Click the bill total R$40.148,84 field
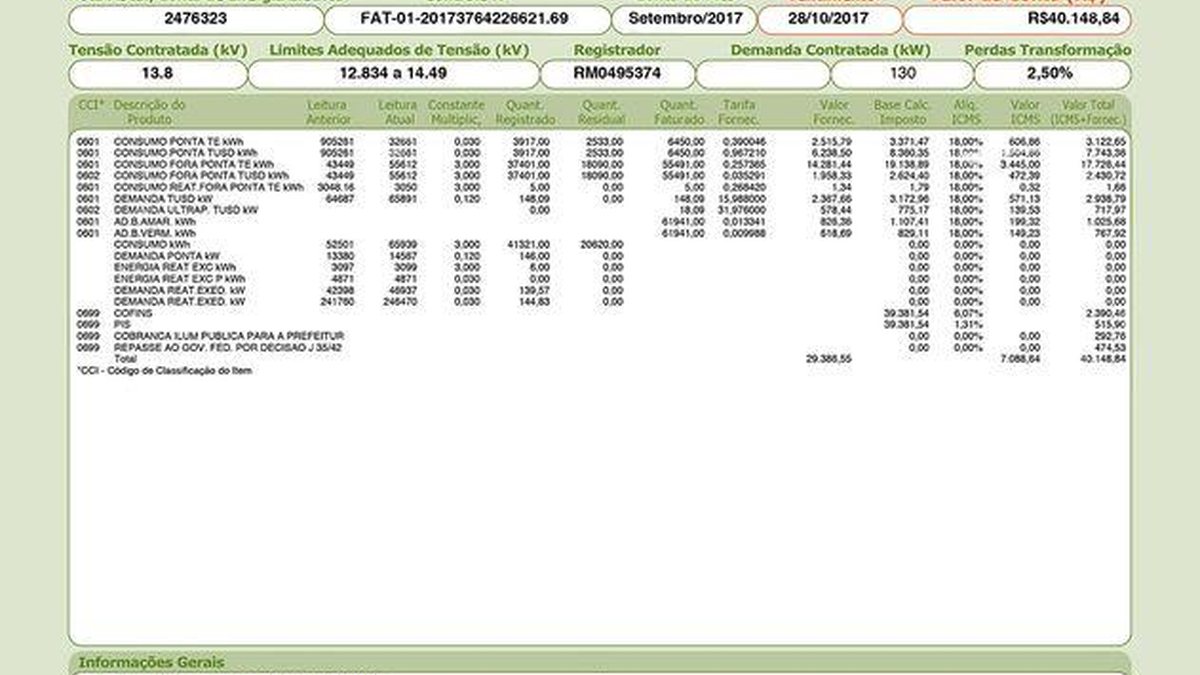The height and width of the screenshot is (675, 1200). click(x=1016, y=20)
